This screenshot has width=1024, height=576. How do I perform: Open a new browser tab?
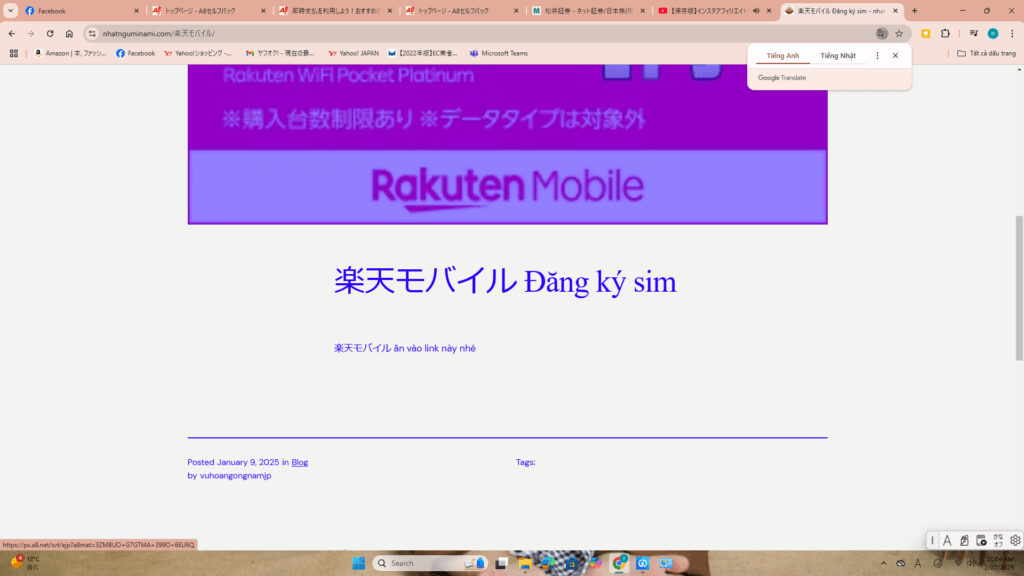pyautogui.click(x=914, y=10)
